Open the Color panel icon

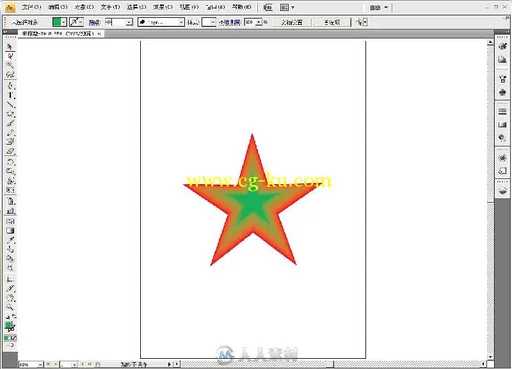click(502, 47)
